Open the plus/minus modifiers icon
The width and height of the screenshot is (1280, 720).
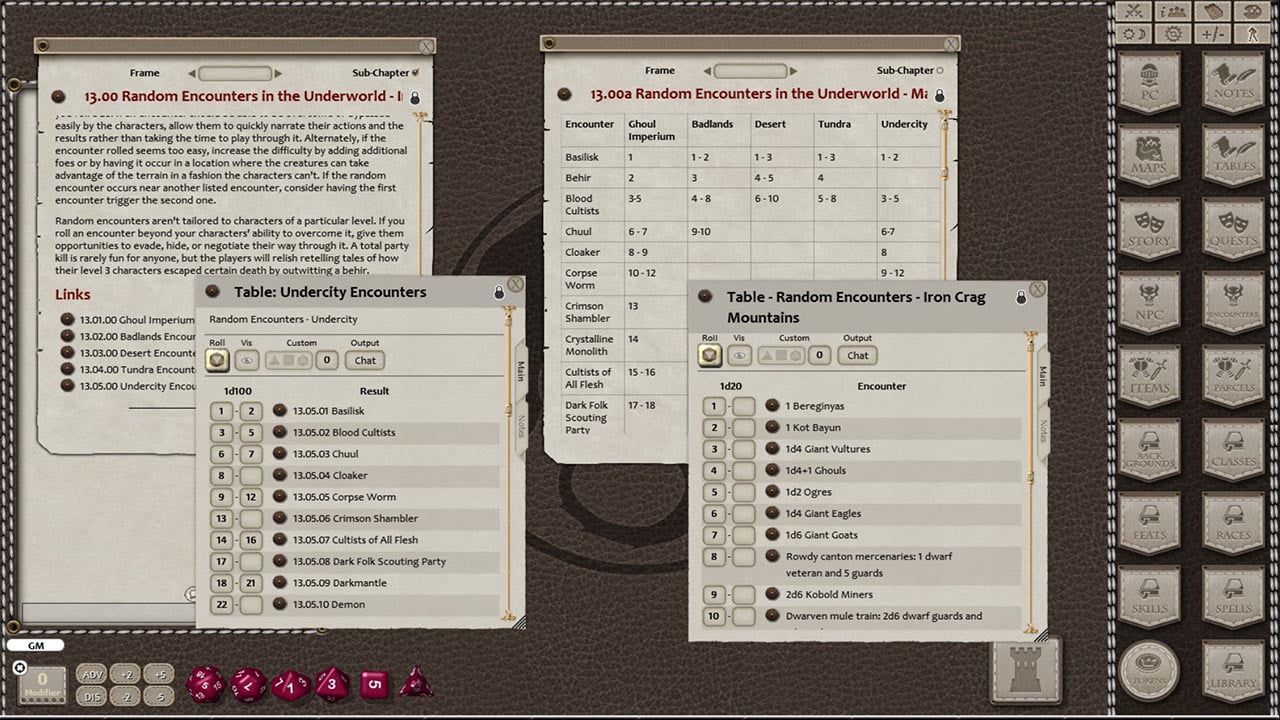[x=1212, y=33]
